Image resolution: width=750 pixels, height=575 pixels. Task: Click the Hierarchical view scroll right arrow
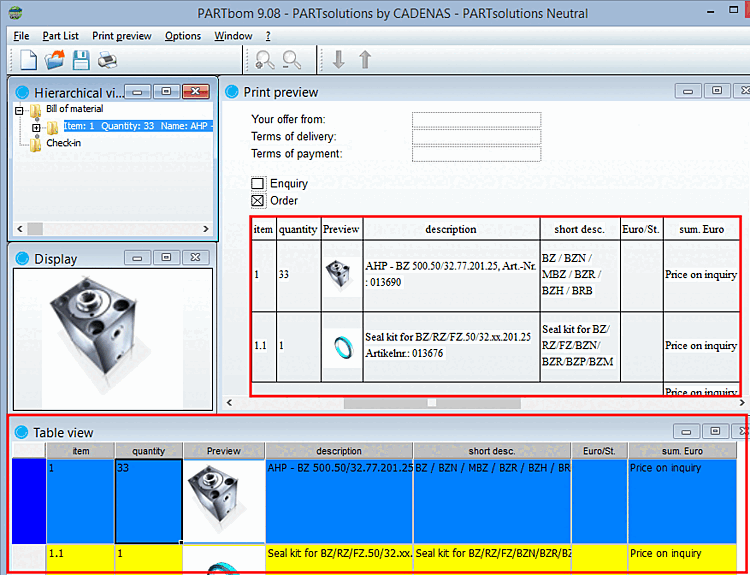click(x=206, y=229)
